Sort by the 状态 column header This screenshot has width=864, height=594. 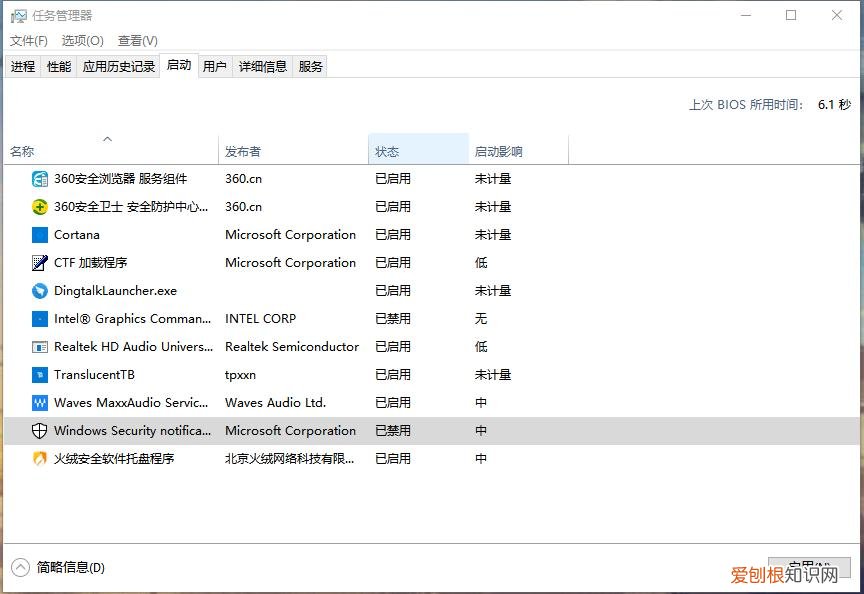(418, 149)
